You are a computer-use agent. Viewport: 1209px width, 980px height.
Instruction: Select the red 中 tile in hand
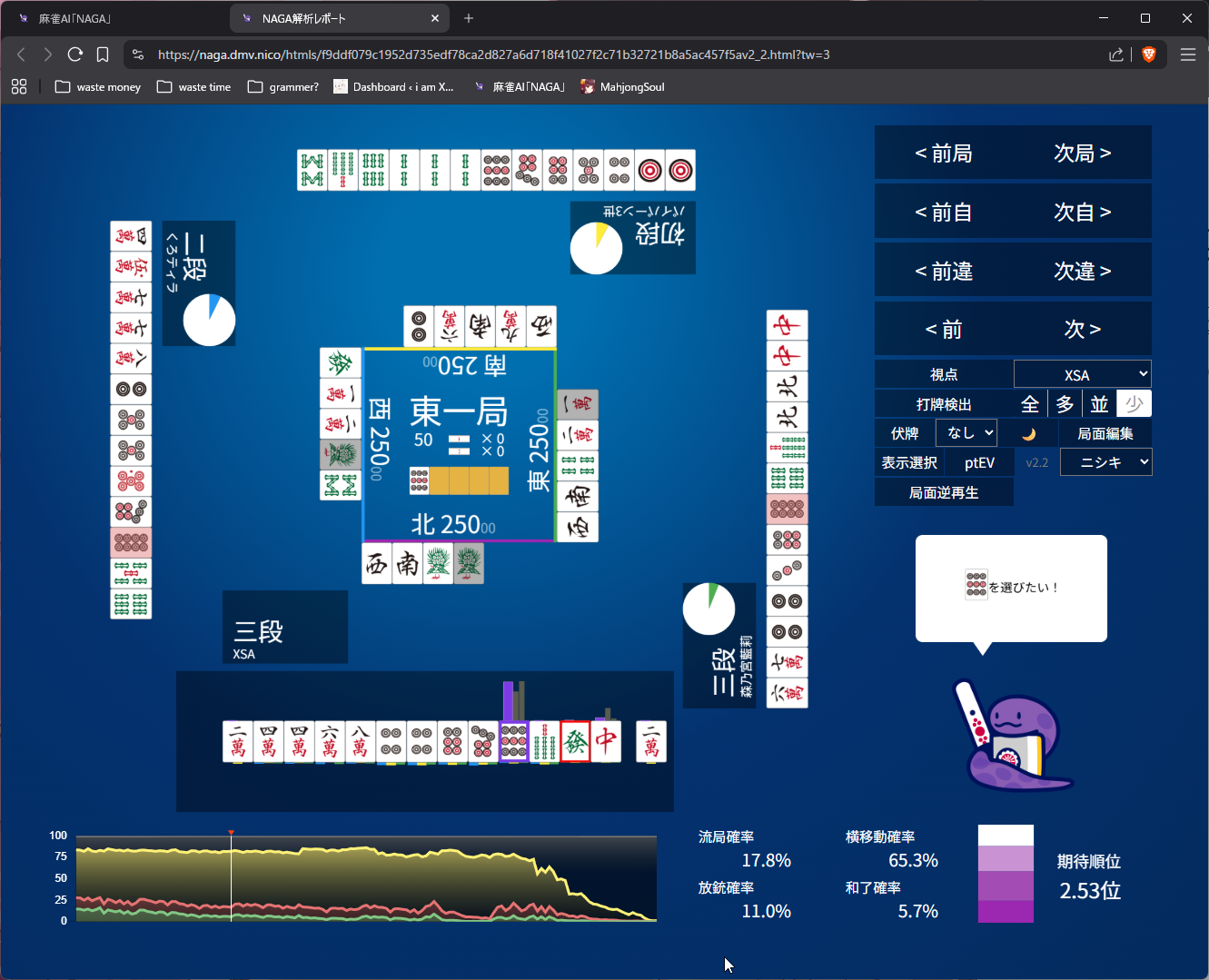(606, 742)
